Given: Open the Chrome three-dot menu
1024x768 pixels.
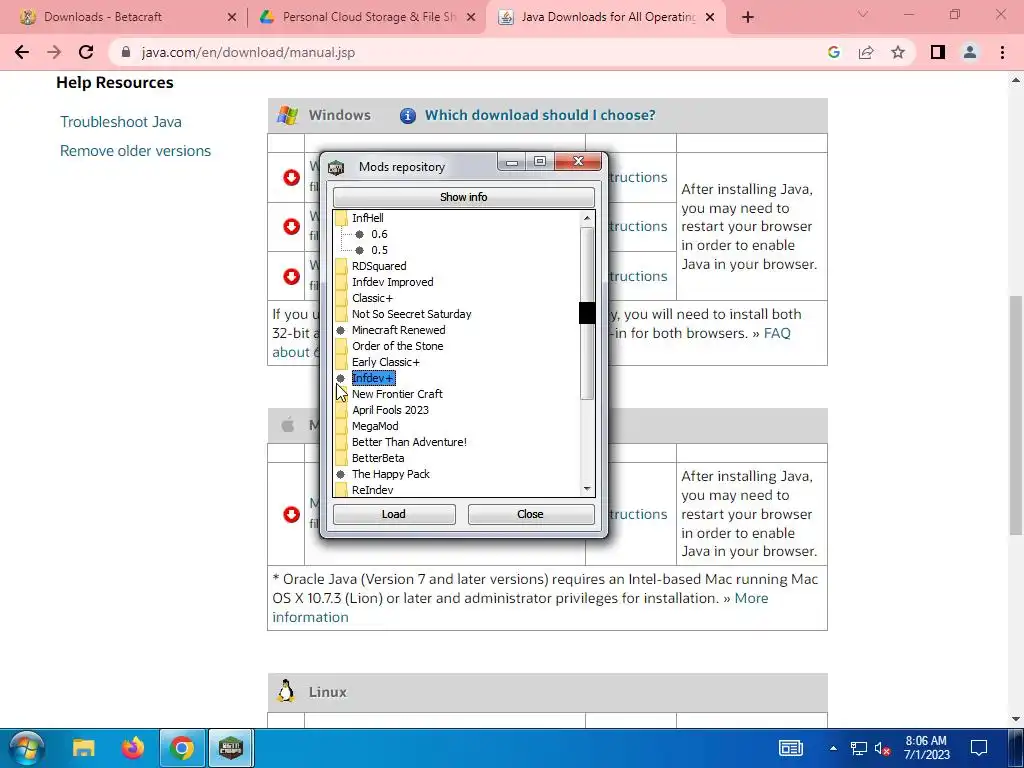Looking at the screenshot, I should point(1002,52).
